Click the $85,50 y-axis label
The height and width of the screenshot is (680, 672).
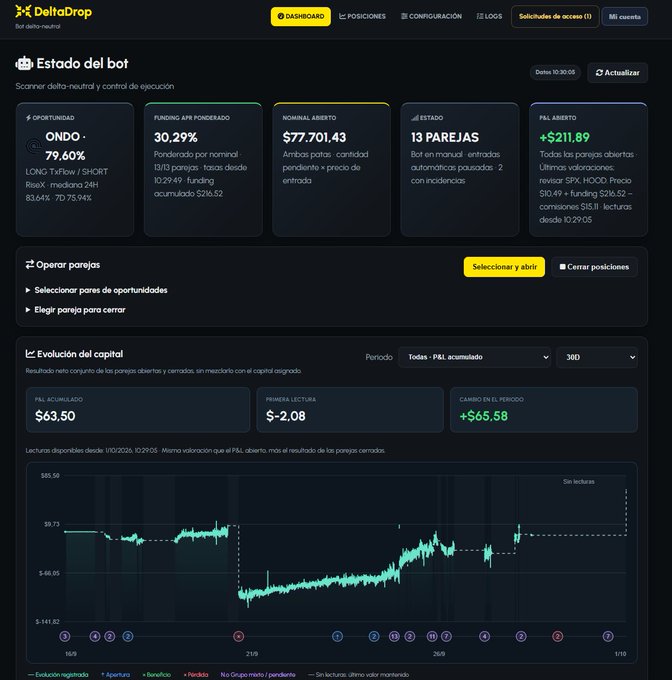50,476
